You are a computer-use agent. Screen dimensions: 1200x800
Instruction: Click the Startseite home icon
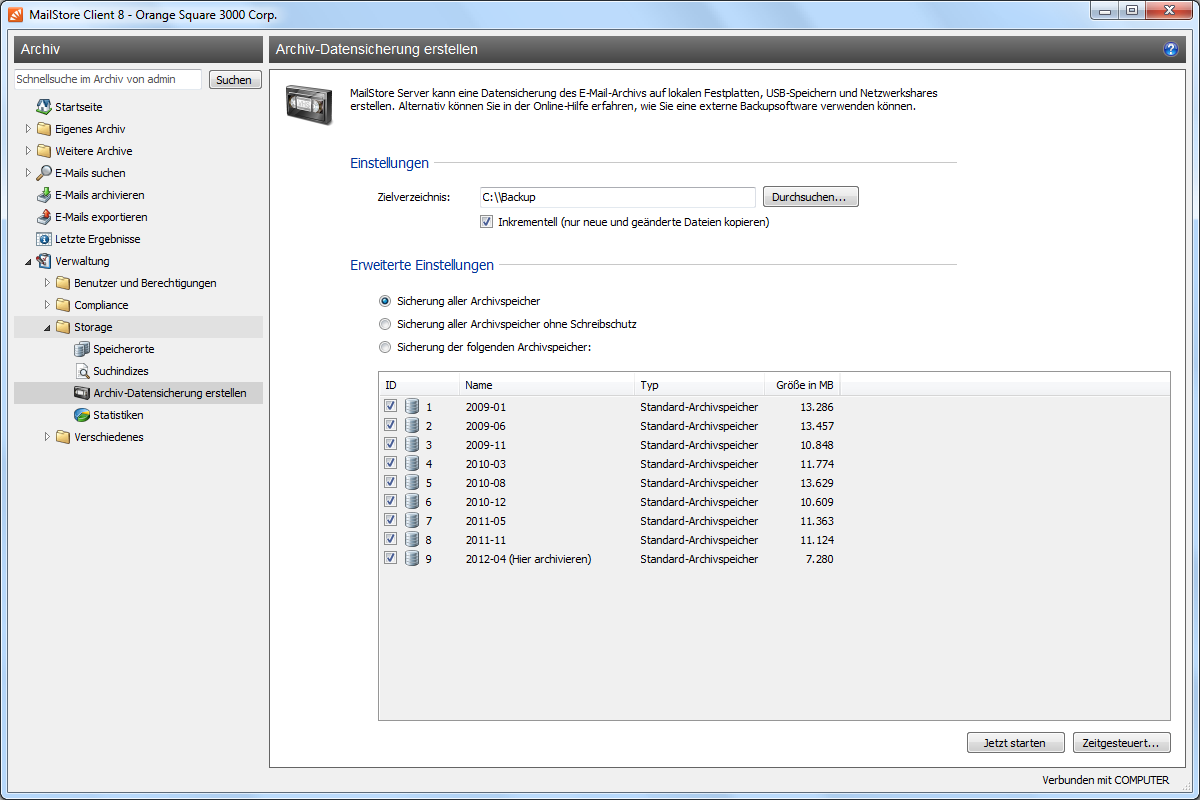[x=44, y=107]
